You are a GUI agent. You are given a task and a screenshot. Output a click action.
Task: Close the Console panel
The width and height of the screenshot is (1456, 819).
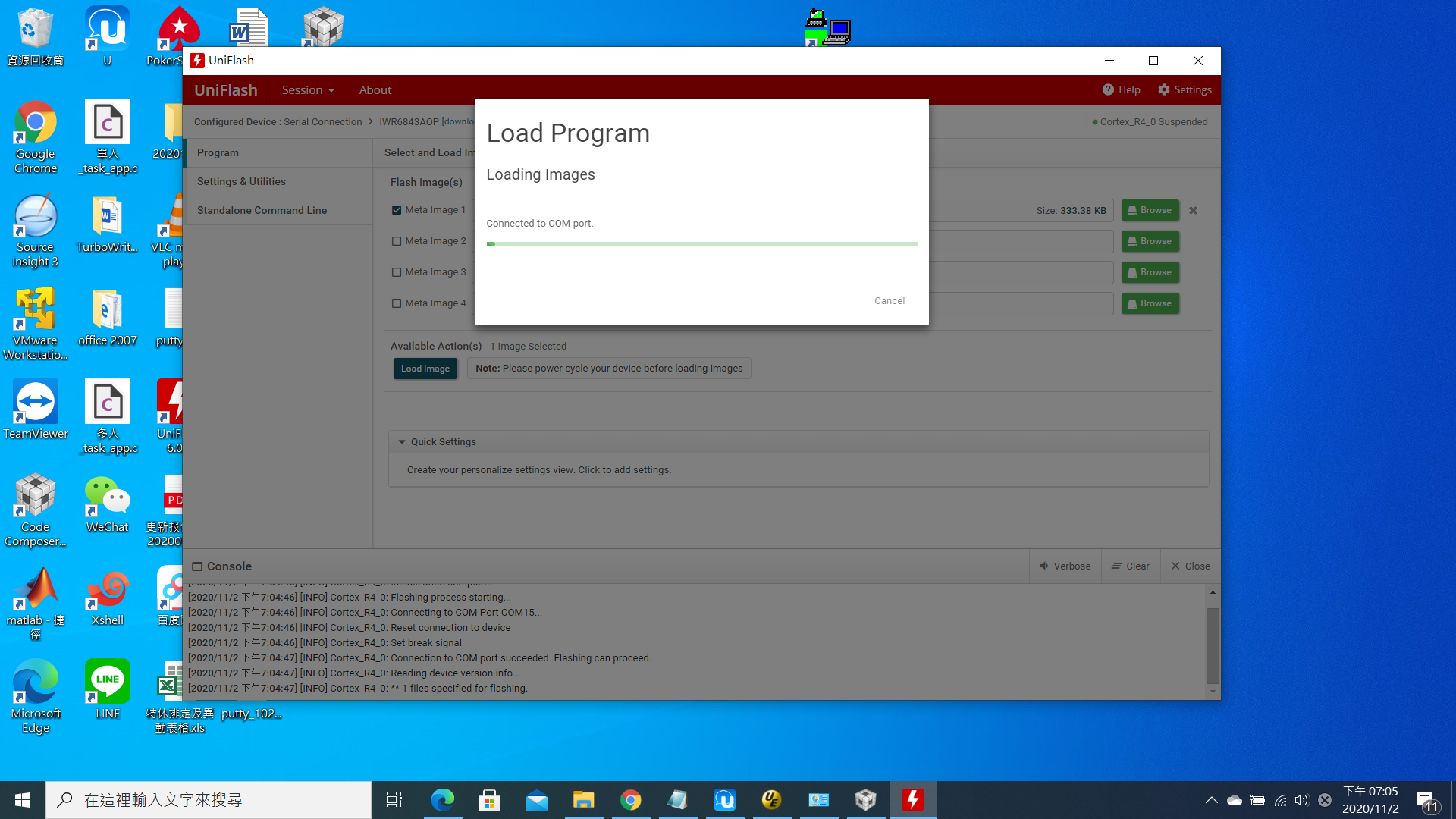tap(1190, 566)
